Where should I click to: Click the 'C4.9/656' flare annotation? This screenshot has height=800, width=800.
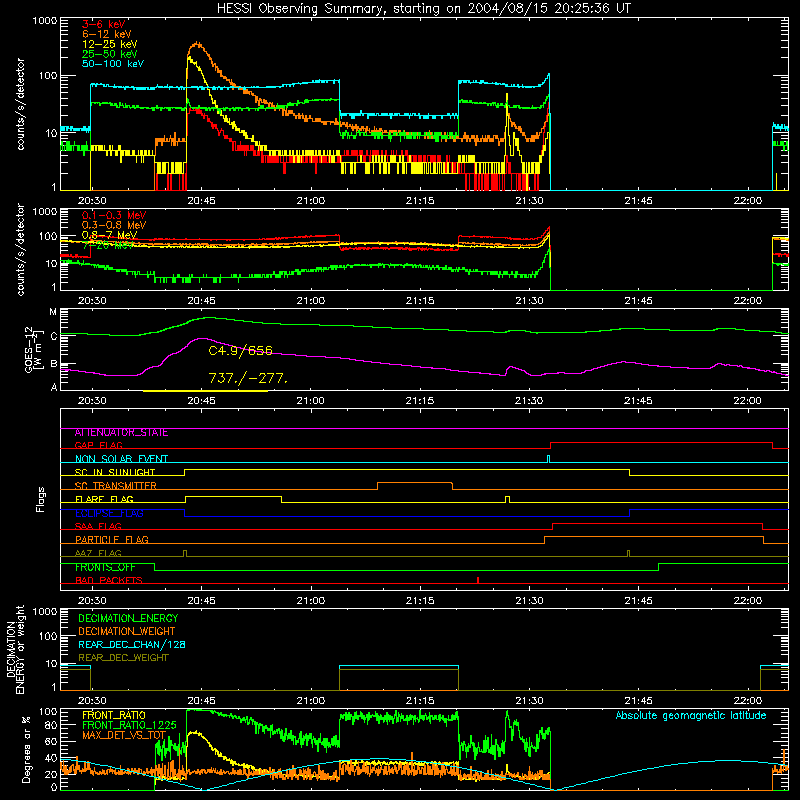pyautogui.click(x=240, y=351)
